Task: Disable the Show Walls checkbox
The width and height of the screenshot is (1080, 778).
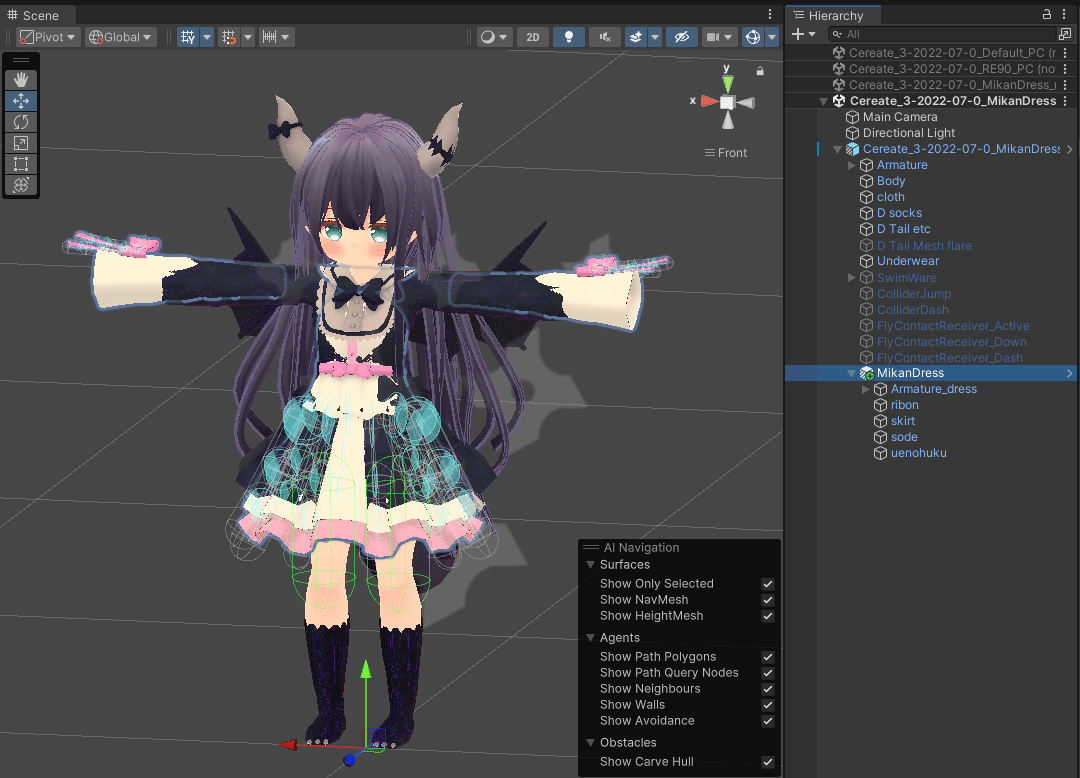Action: [767, 705]
